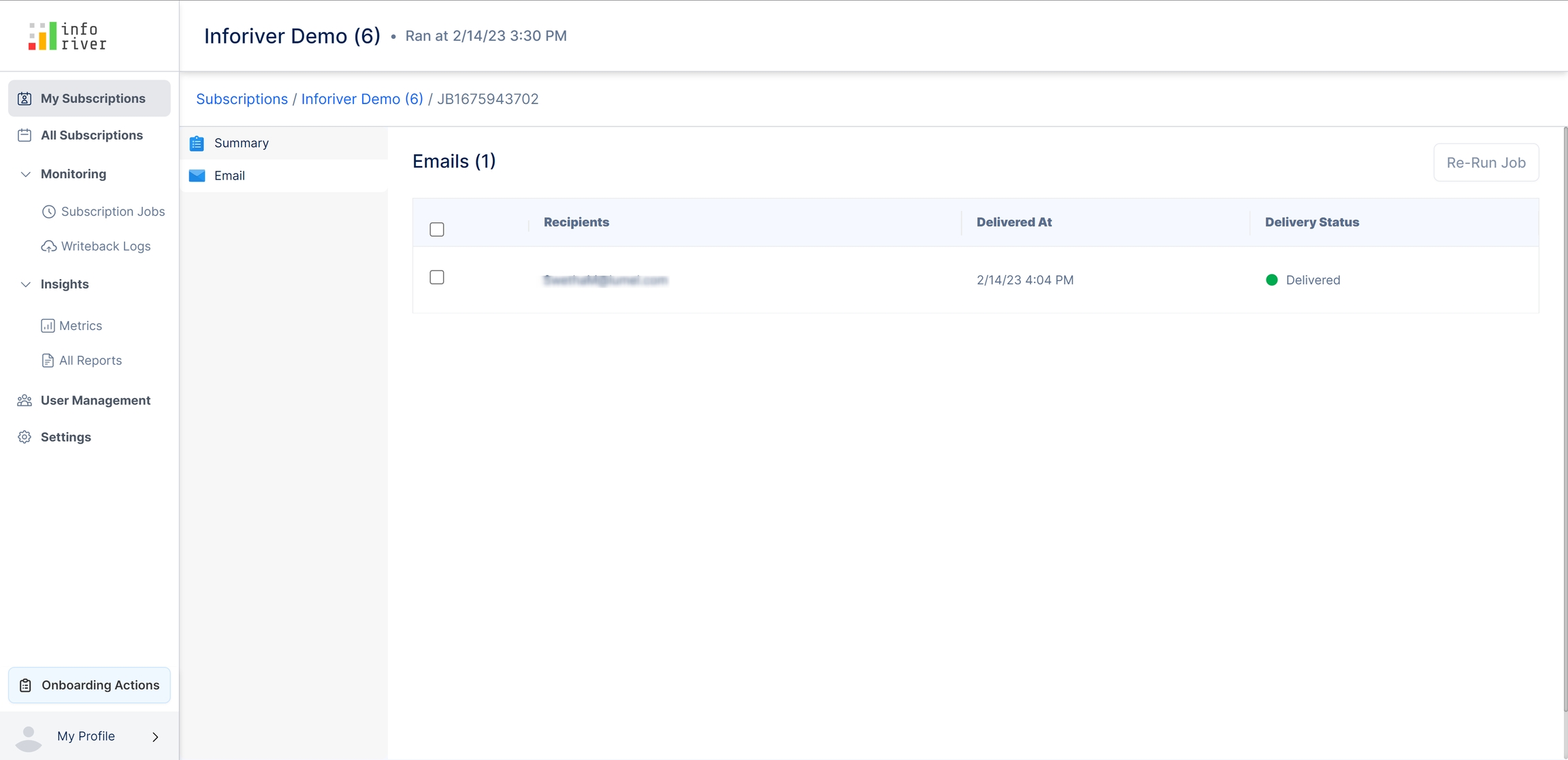Screen dimensions: 1568x760
Task: Select the Email tab
Action: pyautogui.click(x=229, y=176)
